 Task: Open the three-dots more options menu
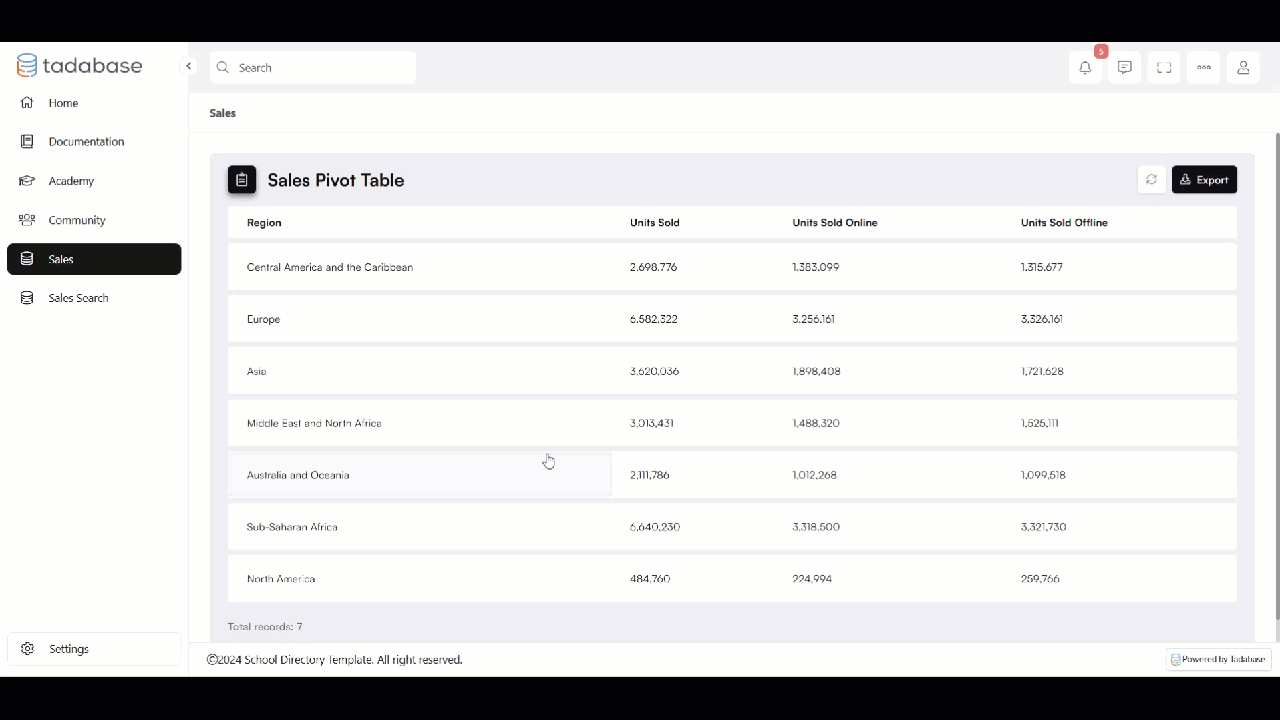[x=1203, y=68]
